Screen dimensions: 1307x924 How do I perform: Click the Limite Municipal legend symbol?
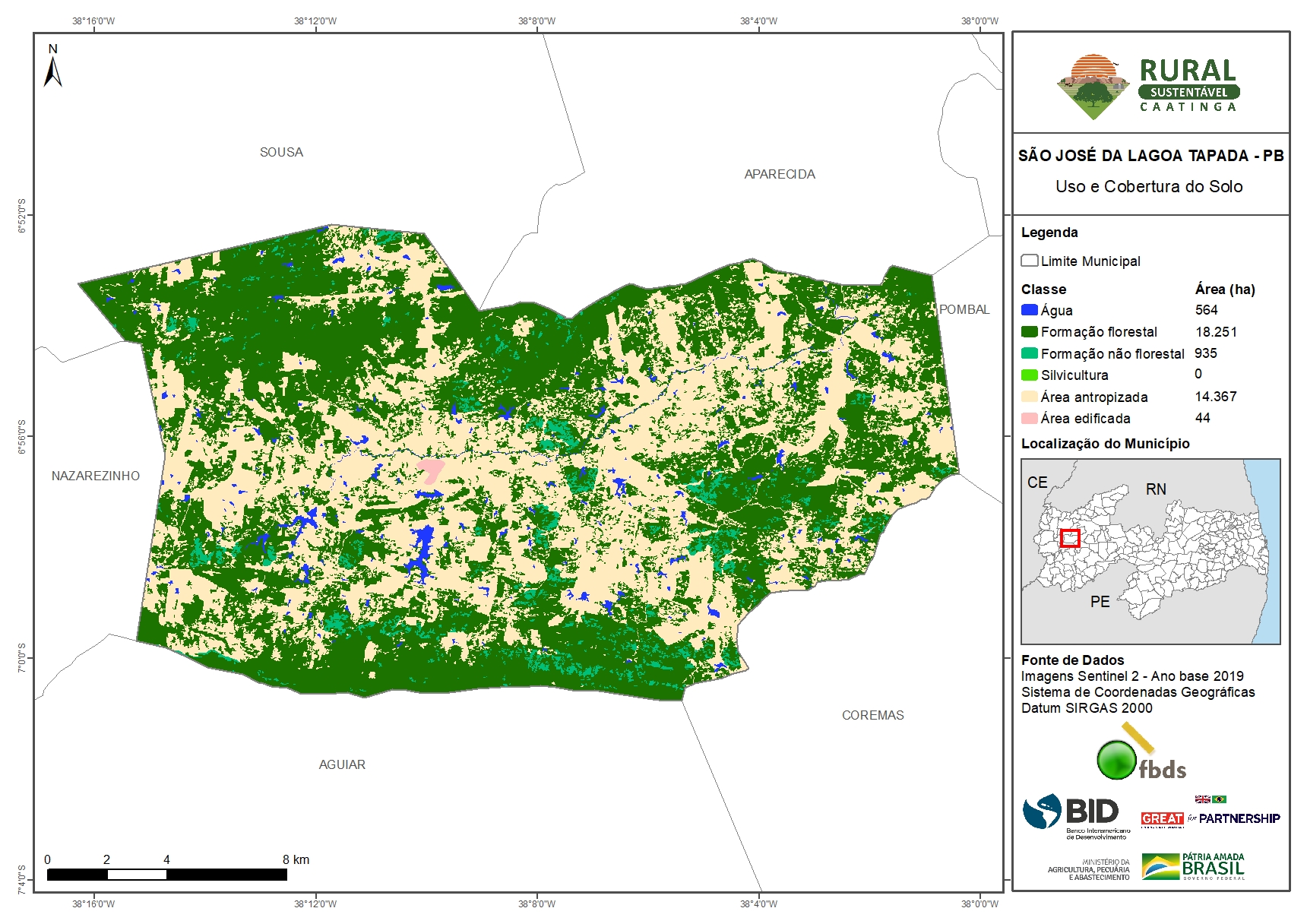[x=1030, y=261]
